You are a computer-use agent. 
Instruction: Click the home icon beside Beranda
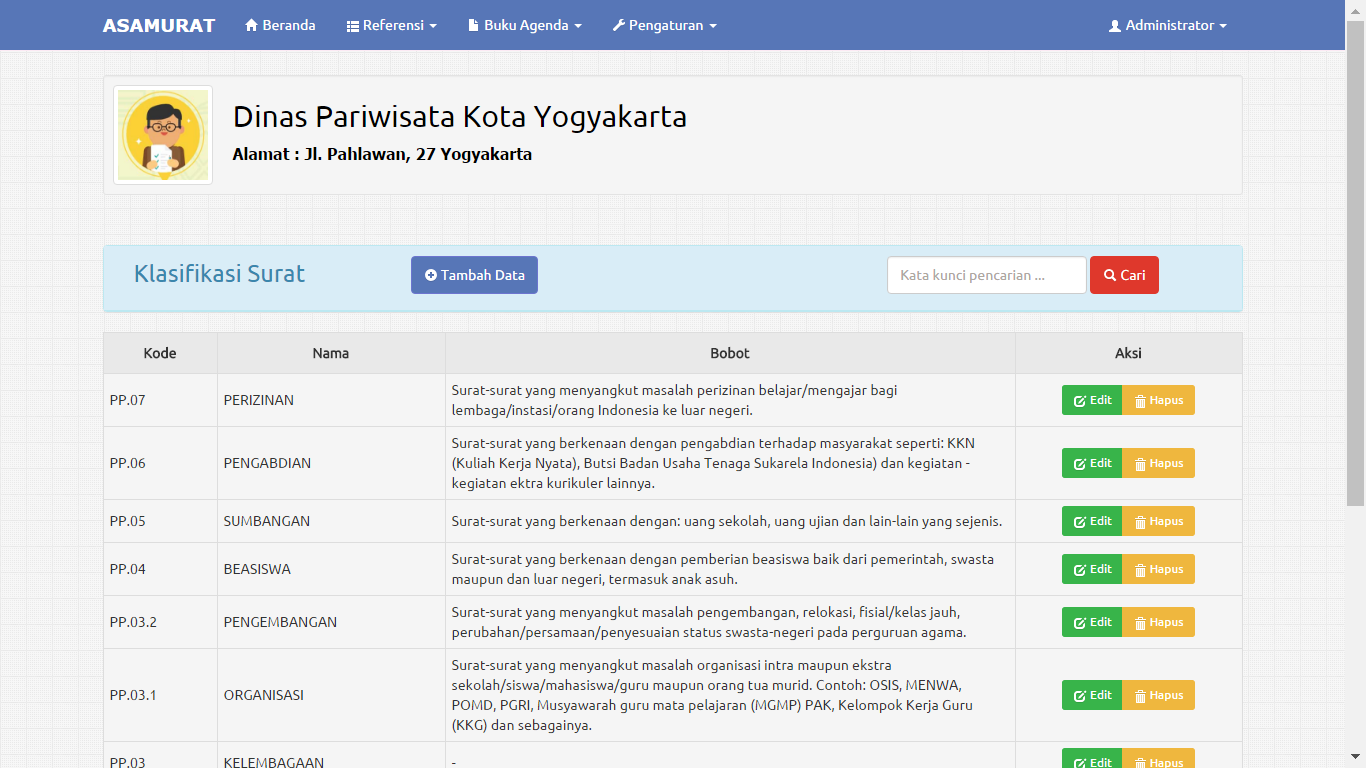[251, 26]
